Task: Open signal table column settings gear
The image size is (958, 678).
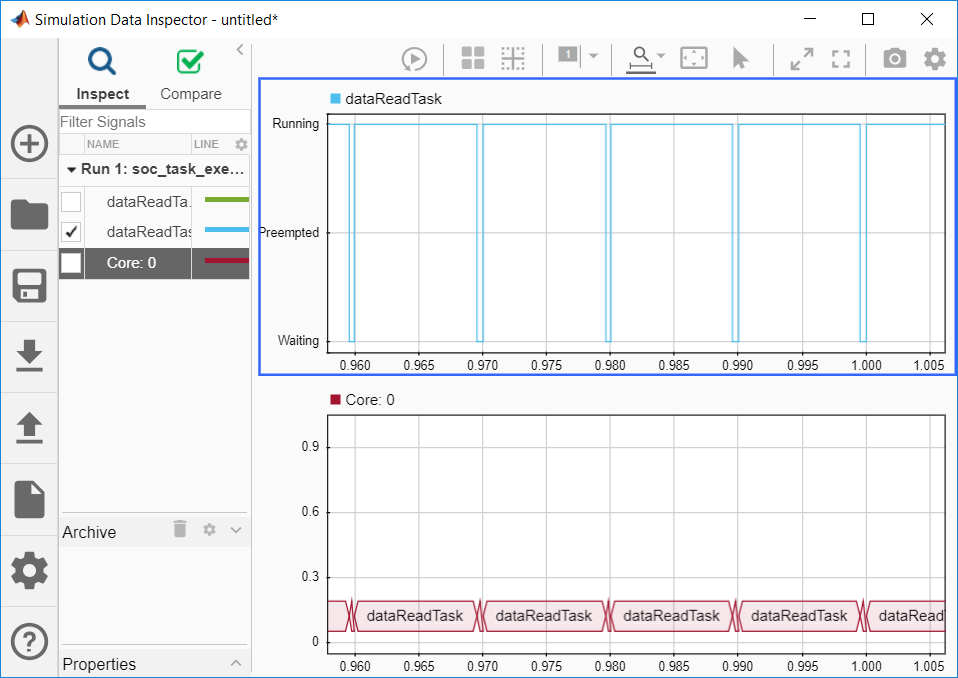Action: point(241,144)
